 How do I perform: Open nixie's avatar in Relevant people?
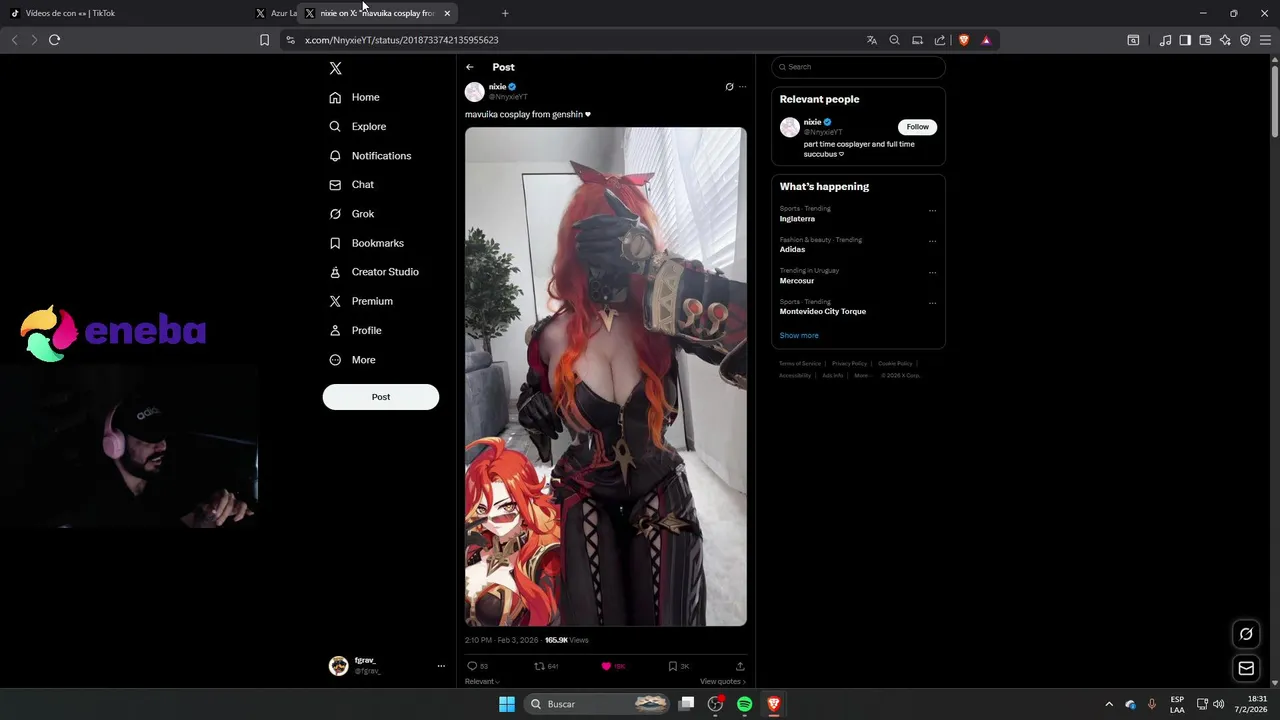coord(790,127)
